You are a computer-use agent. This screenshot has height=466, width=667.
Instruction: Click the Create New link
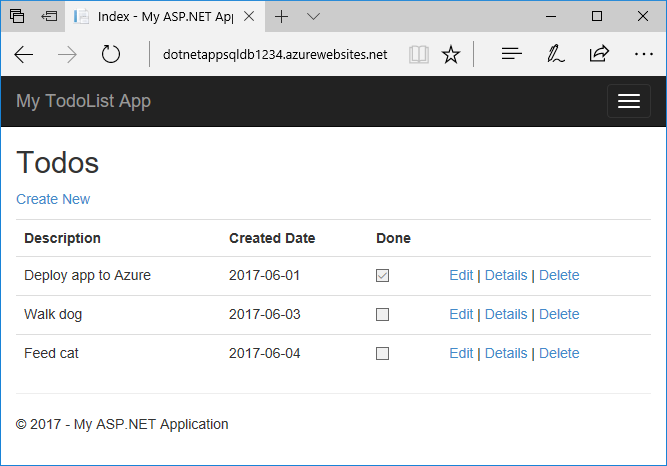(x=53, y=199)
